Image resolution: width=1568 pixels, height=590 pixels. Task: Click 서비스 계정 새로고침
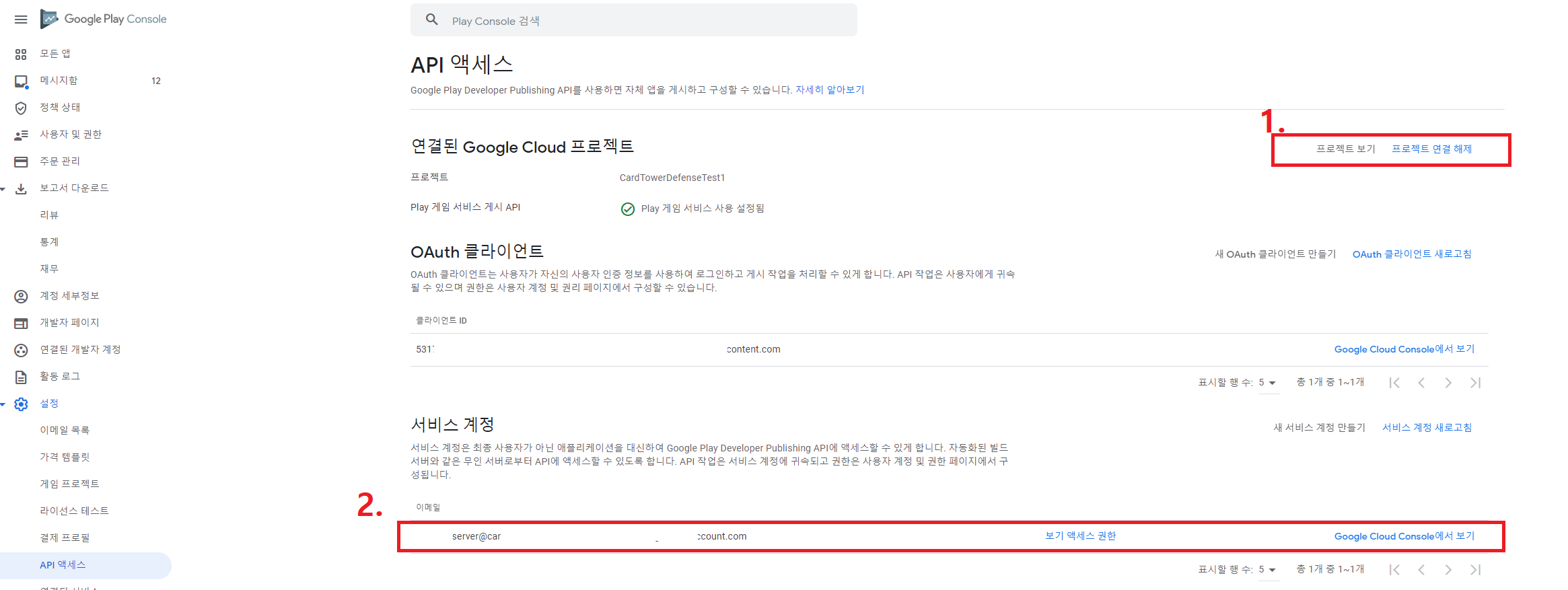[x=1427, y=427]
